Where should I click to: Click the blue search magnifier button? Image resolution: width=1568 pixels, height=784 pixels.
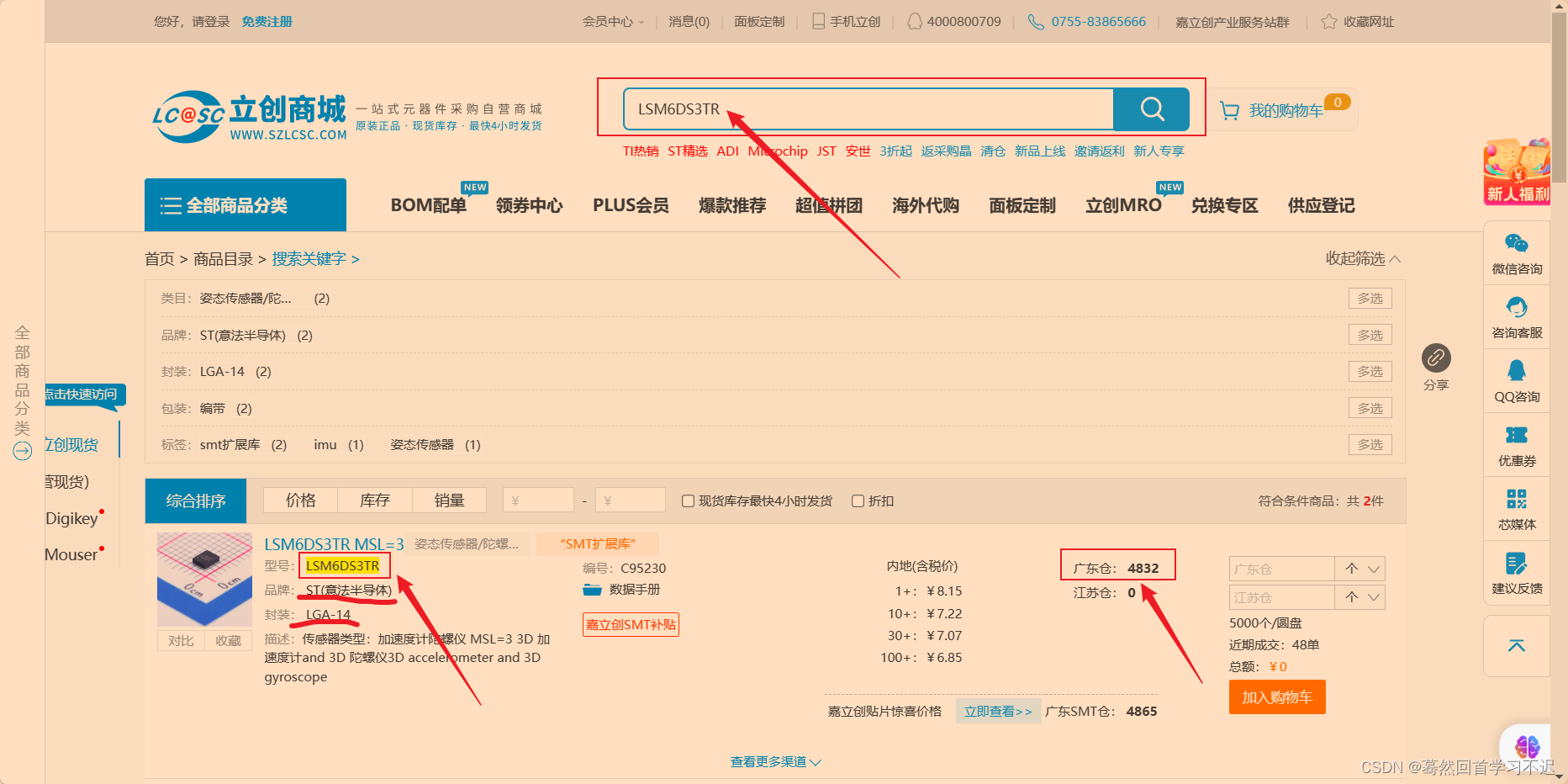(x=1151, y=109)
